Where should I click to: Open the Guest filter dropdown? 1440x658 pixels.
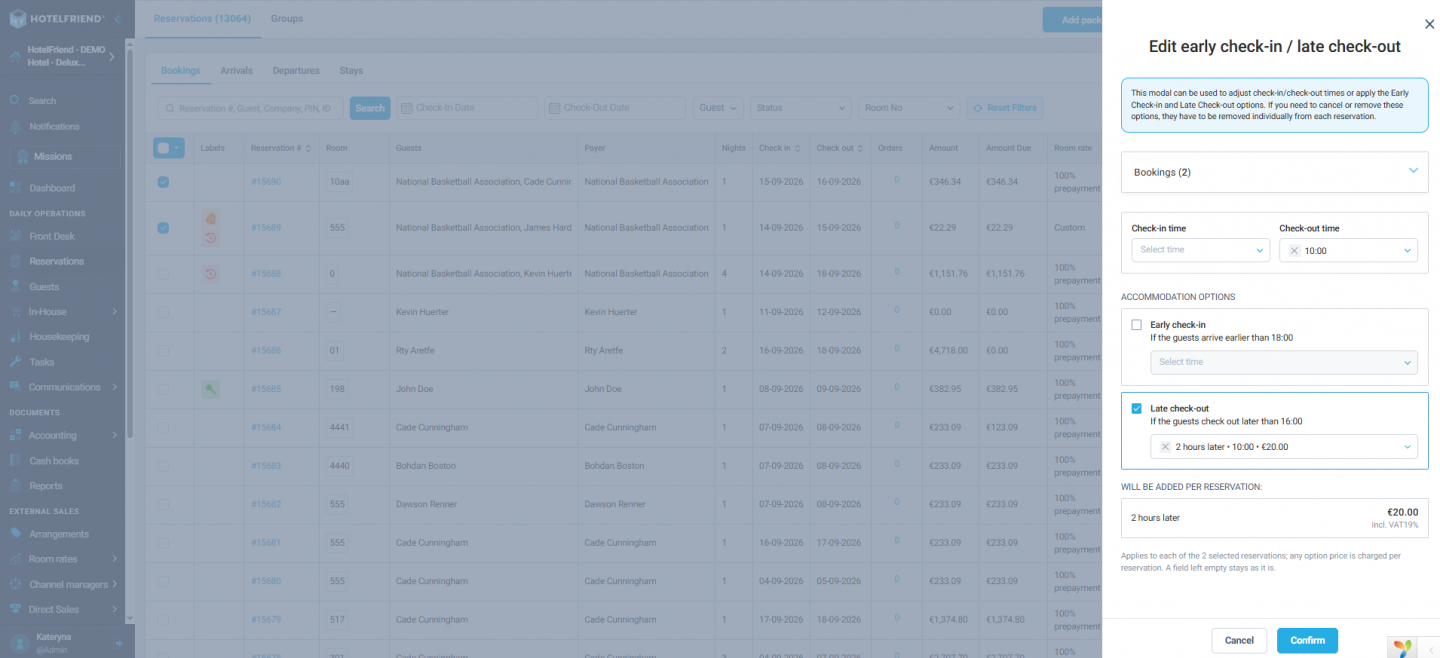(x=718, y=108)
